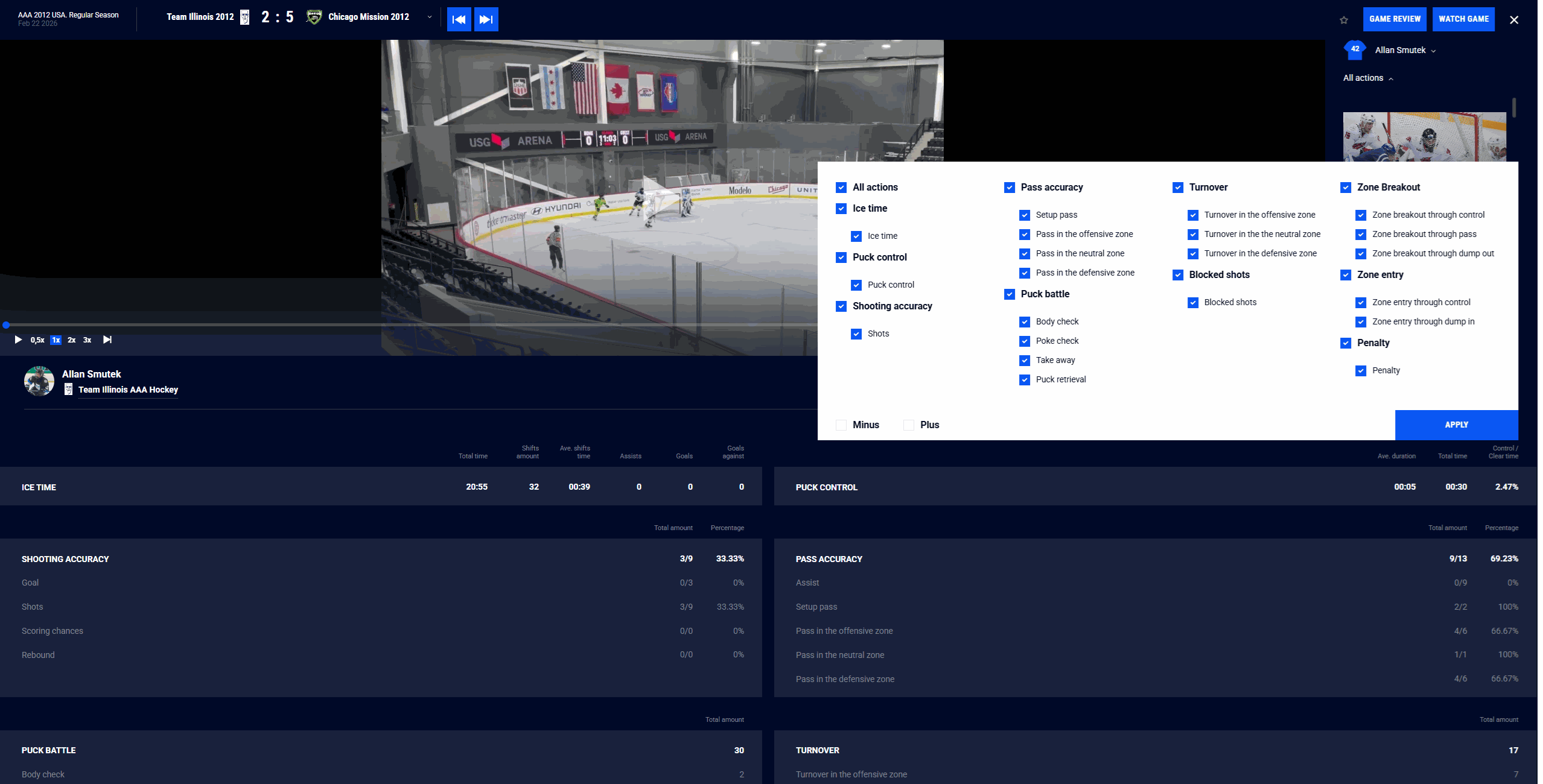
Task: Set playback speed to 2x
Action: [x=71, y=340]
